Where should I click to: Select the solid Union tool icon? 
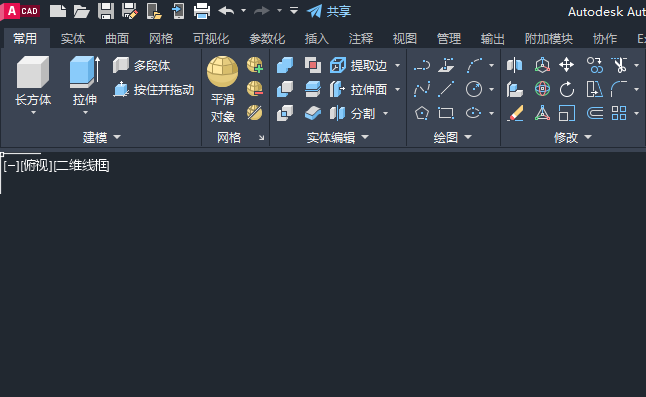(x=285, y=65)
